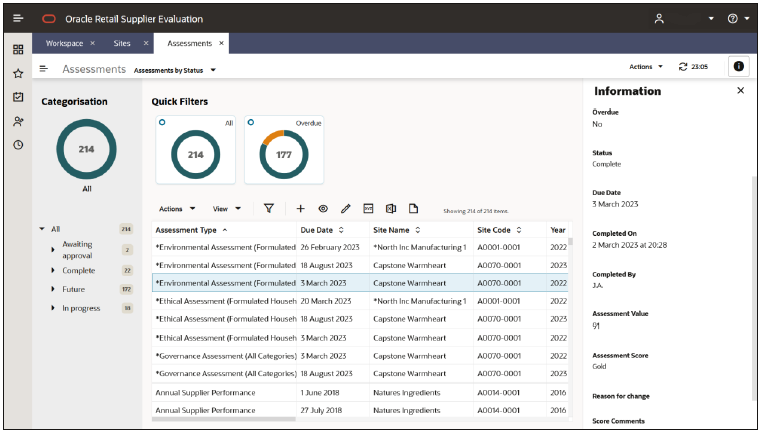The height and width of the screenshot is (435, 761).
Task: Open the user account dropdown arrow
Action: 711,18
